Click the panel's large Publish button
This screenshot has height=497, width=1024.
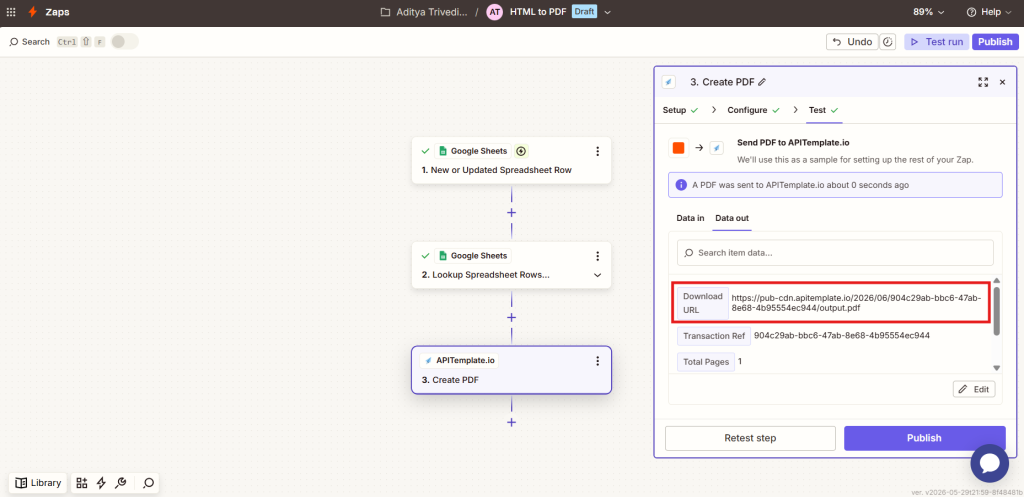pyautogui.click(x=925, y=438)
